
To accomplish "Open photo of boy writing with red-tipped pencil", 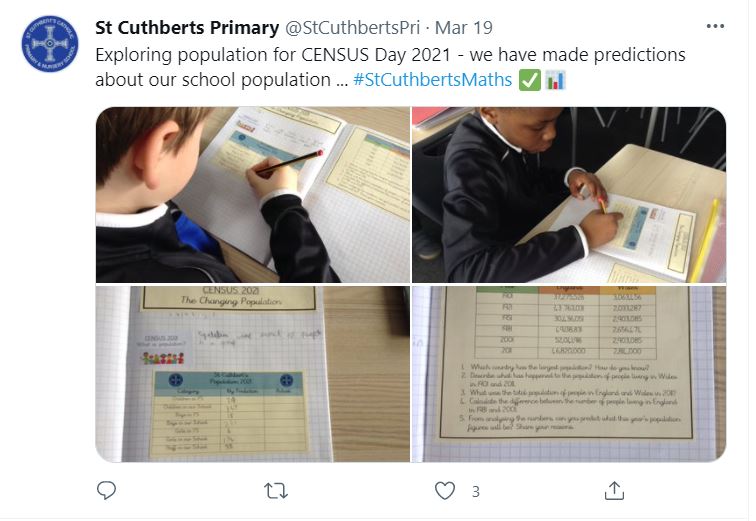I will click(x=253, y=195).
